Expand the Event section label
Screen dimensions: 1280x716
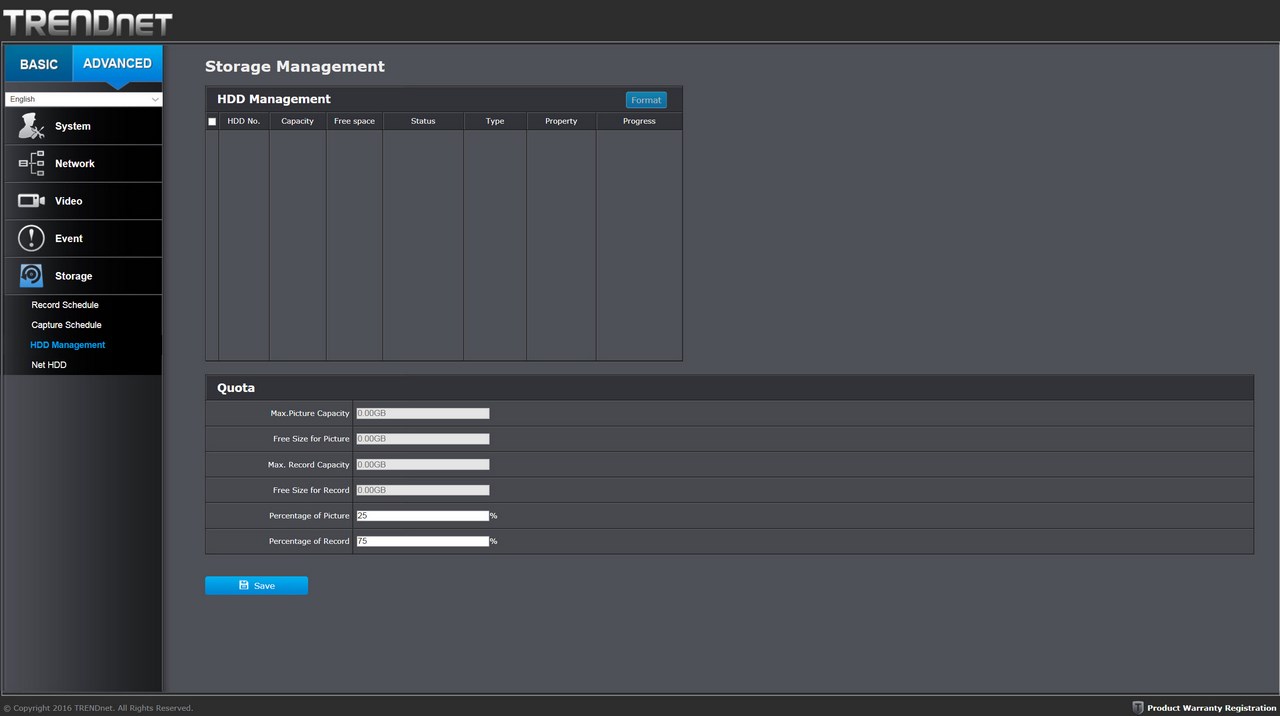coord(69,238)
